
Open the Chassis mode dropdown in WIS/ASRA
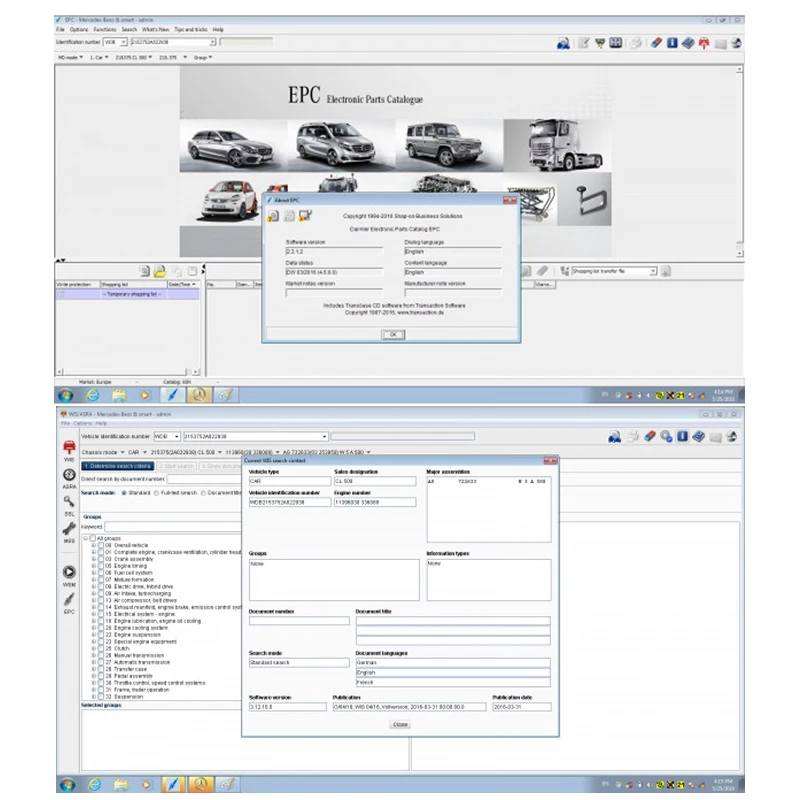103,452
